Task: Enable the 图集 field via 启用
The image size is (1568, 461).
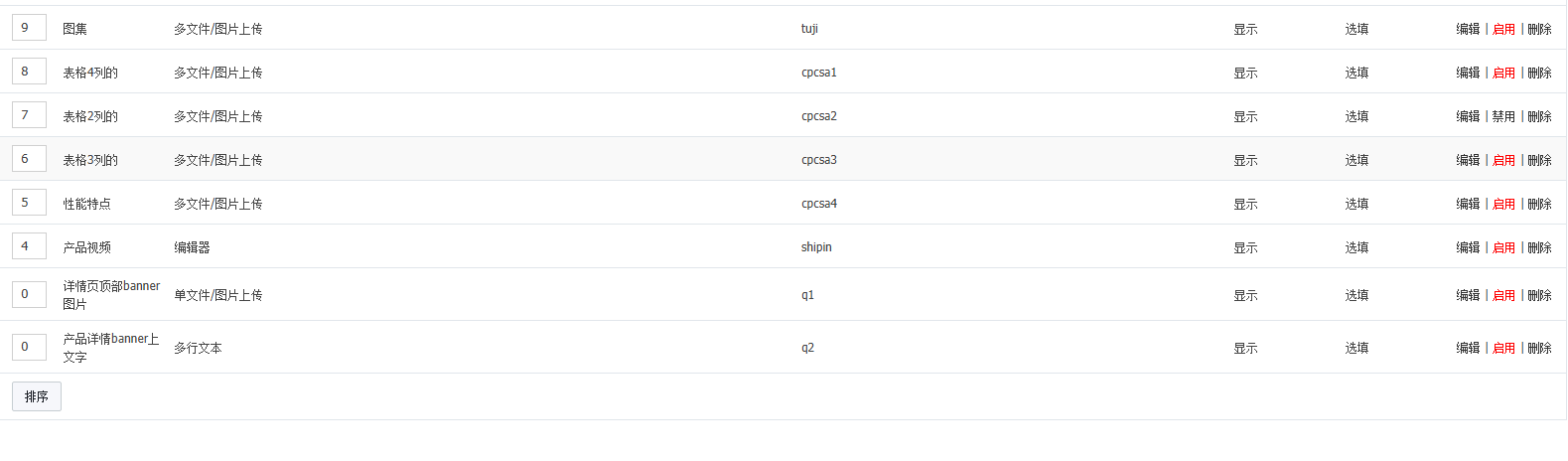Action: [1503, 29]
